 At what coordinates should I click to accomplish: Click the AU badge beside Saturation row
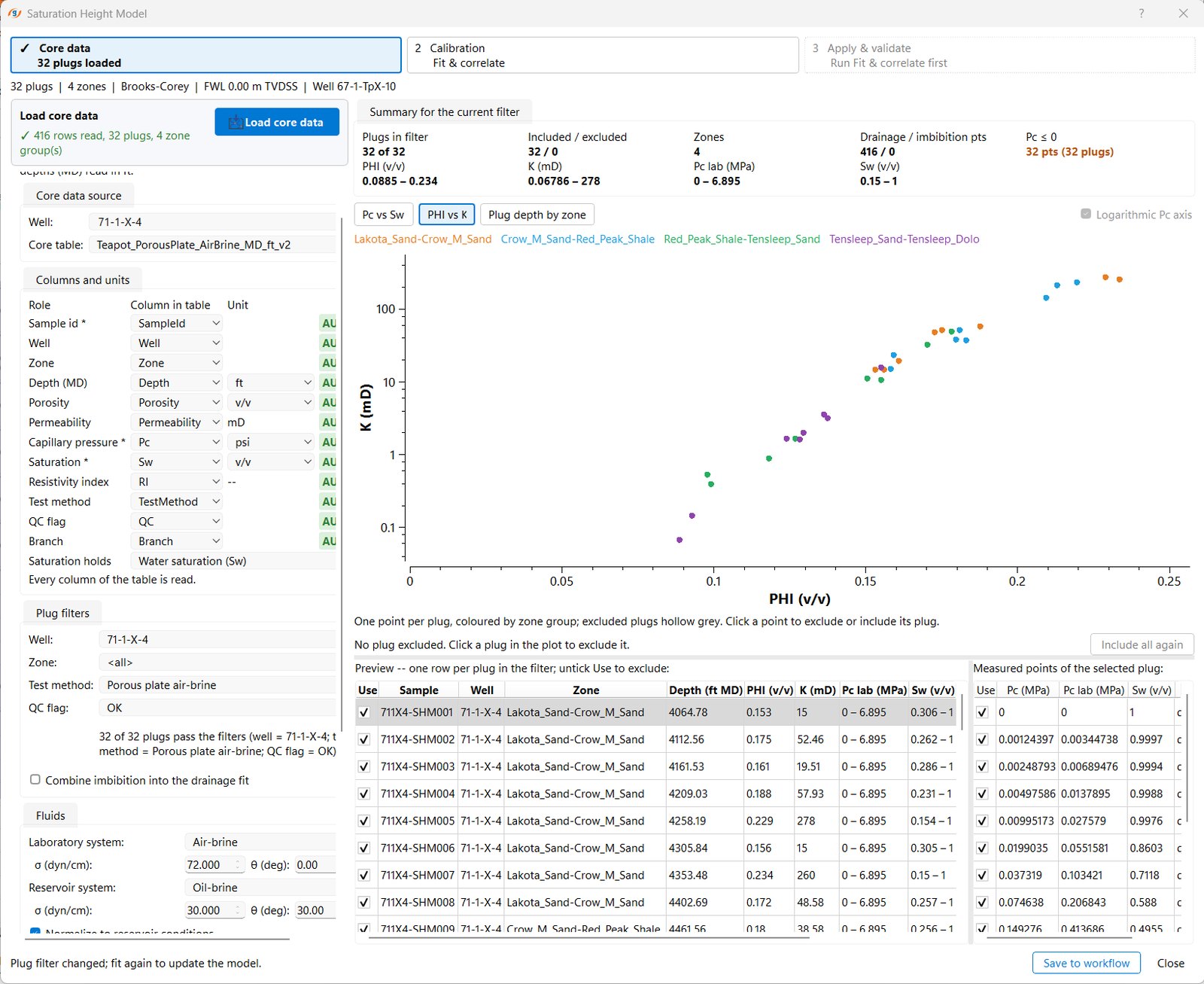tap(329, 462)
